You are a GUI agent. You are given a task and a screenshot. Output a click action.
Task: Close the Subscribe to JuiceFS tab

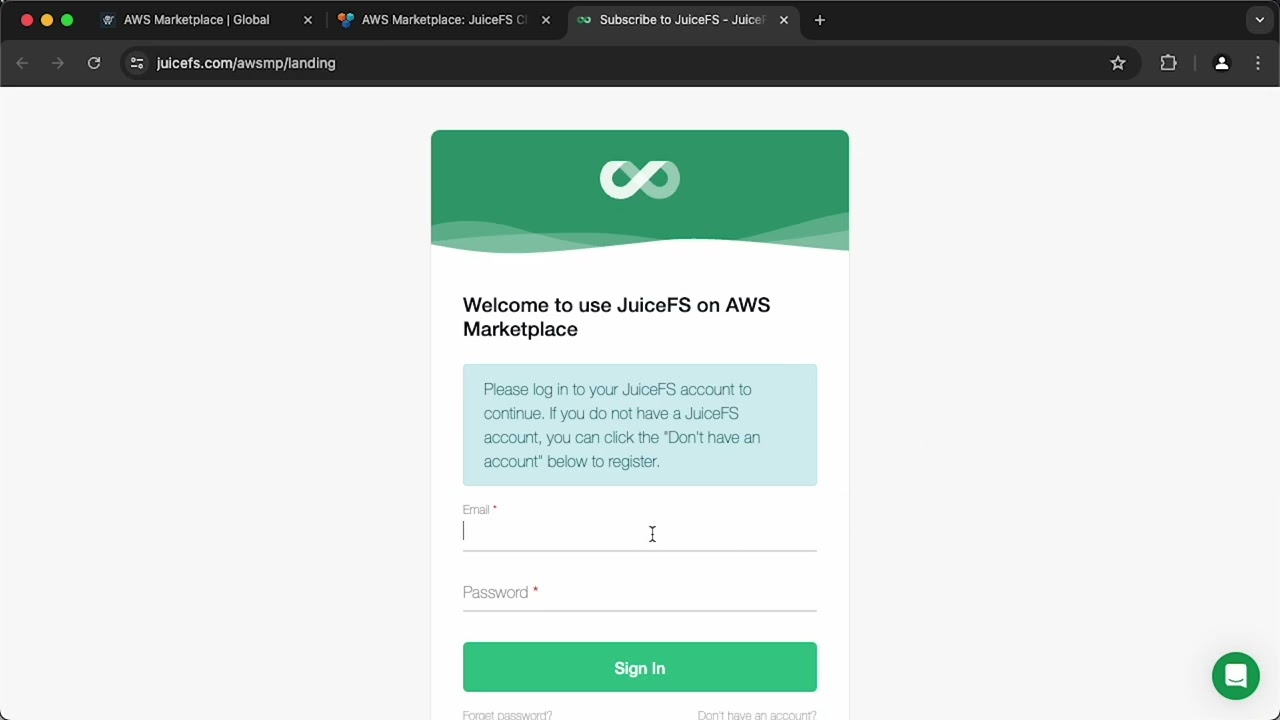click(x=784, y=20)
